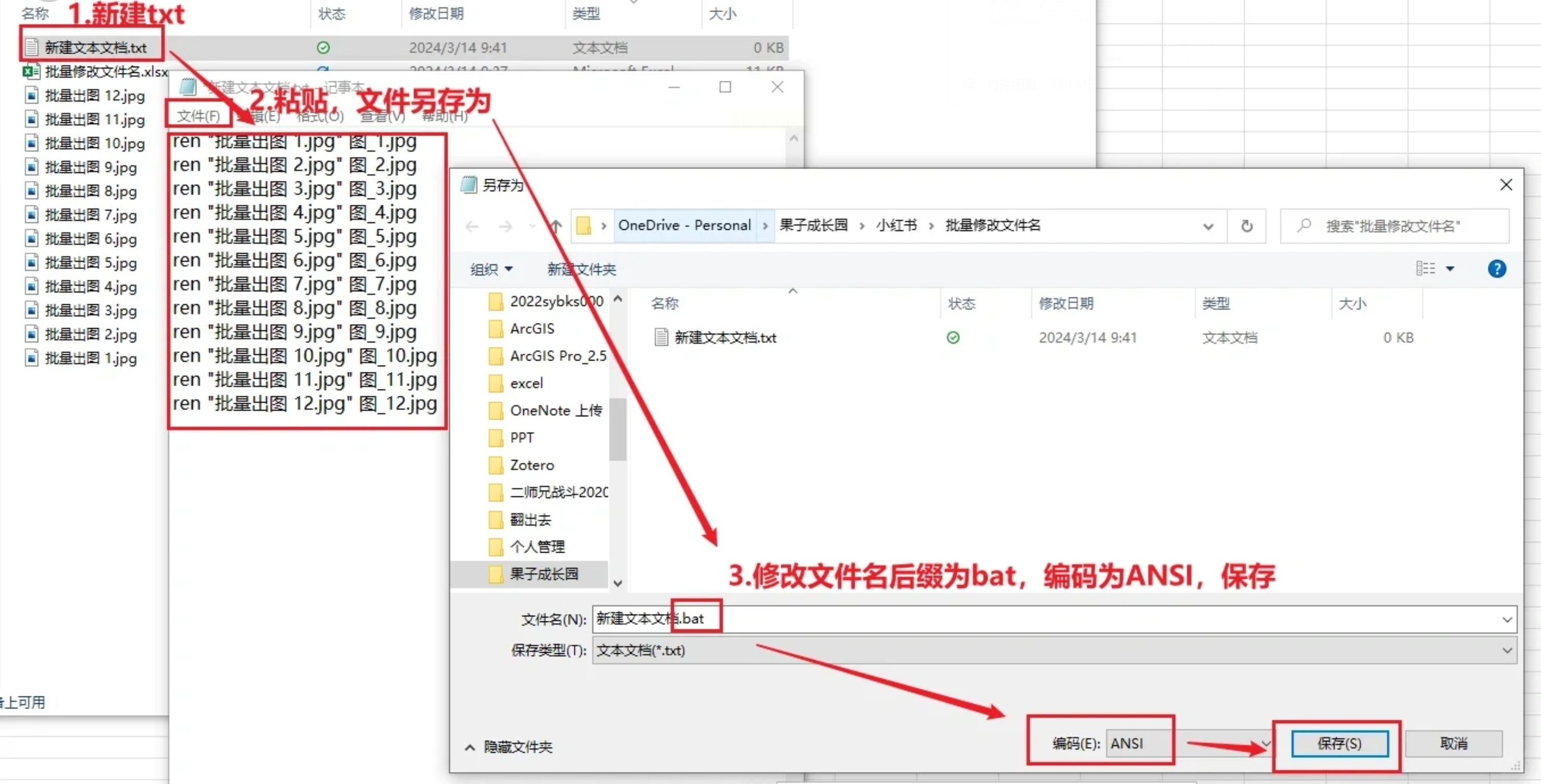
Task: Click 新建文本文档.txt icon in Save As list
Action: tap(661, 337)
